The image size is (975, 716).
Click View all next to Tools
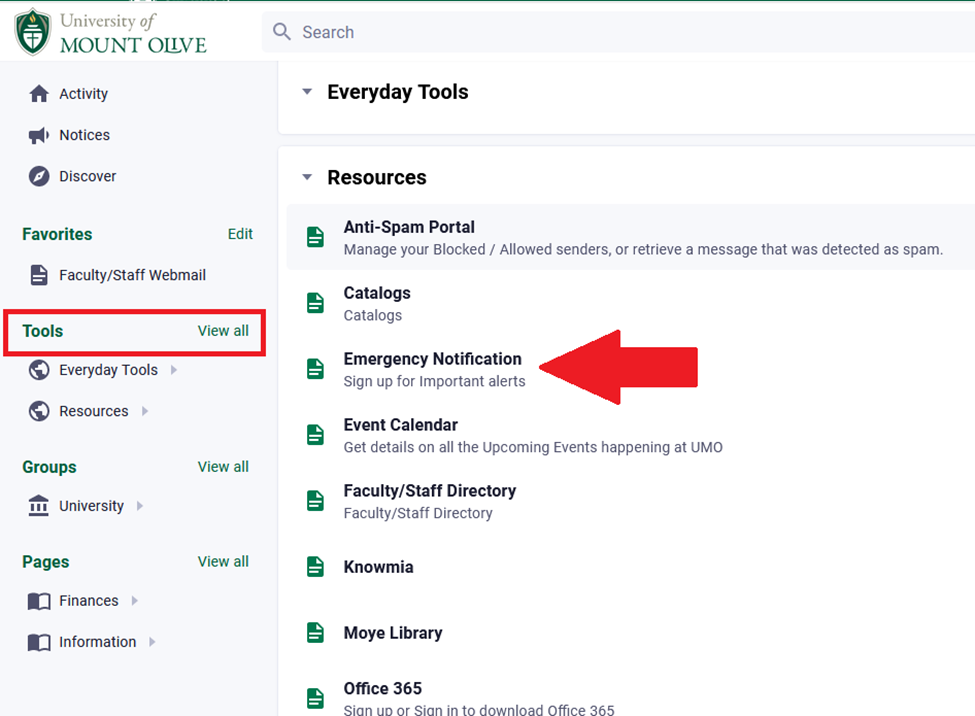pyautogui.click(x=223, y=331)
